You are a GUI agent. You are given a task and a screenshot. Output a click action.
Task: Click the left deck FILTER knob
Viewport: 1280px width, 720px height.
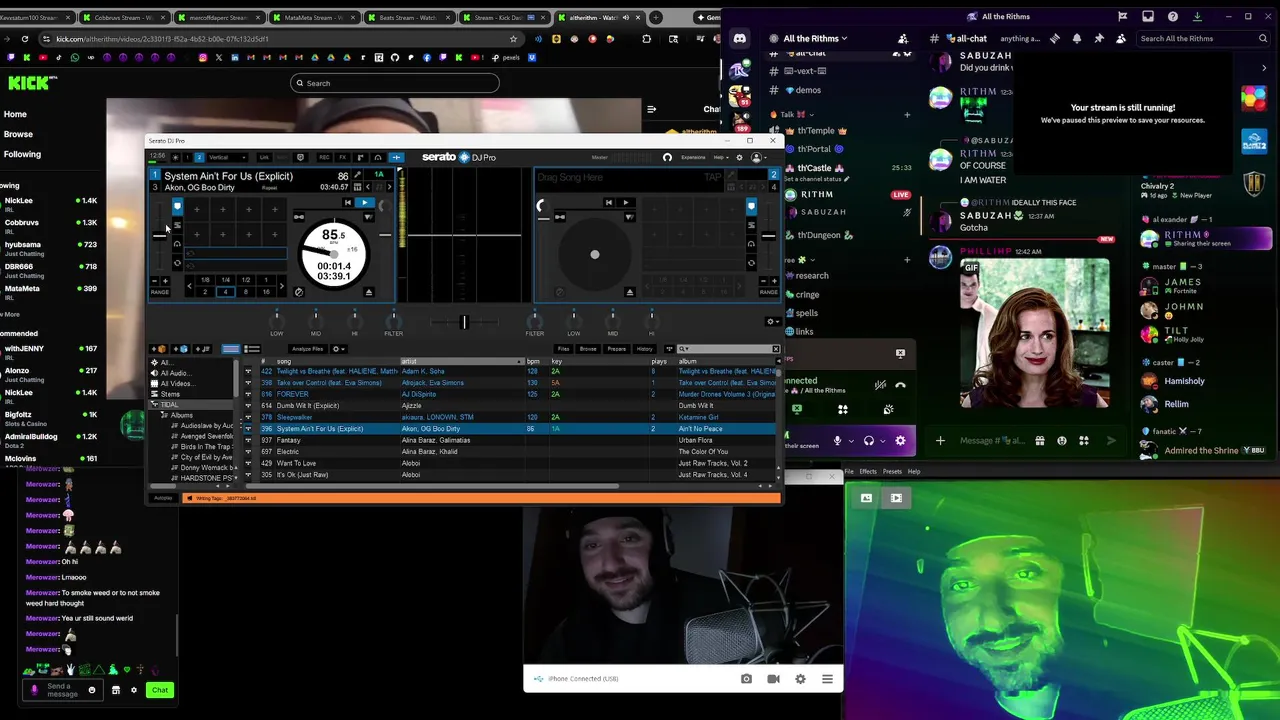(x=394, y=320)
